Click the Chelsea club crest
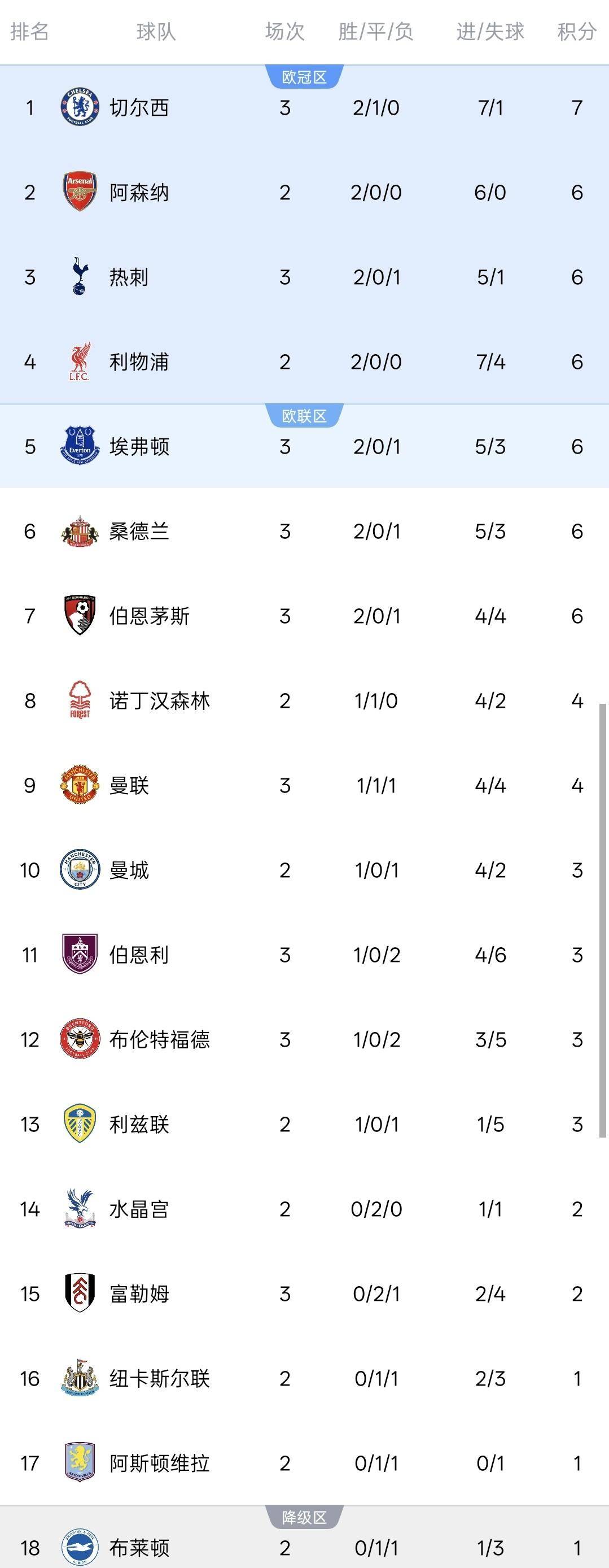 [80, 108]
